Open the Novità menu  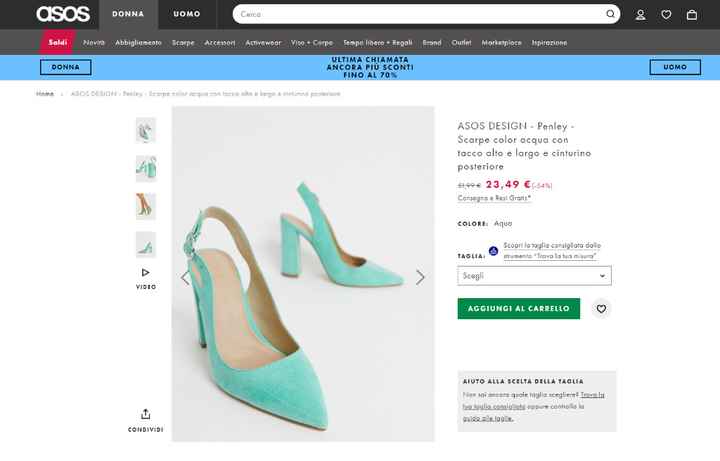point(94,43)
